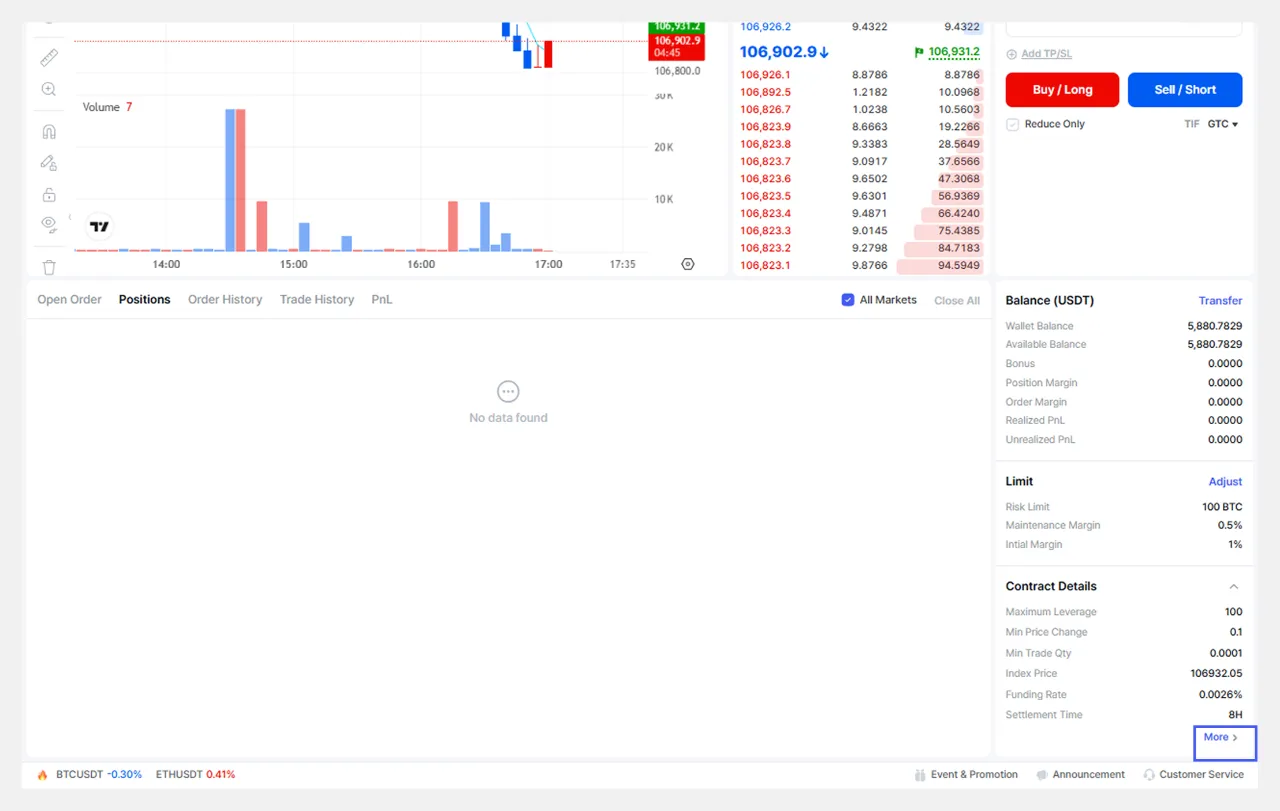Click the Transfer link in Balance

tap(1220, 301)
